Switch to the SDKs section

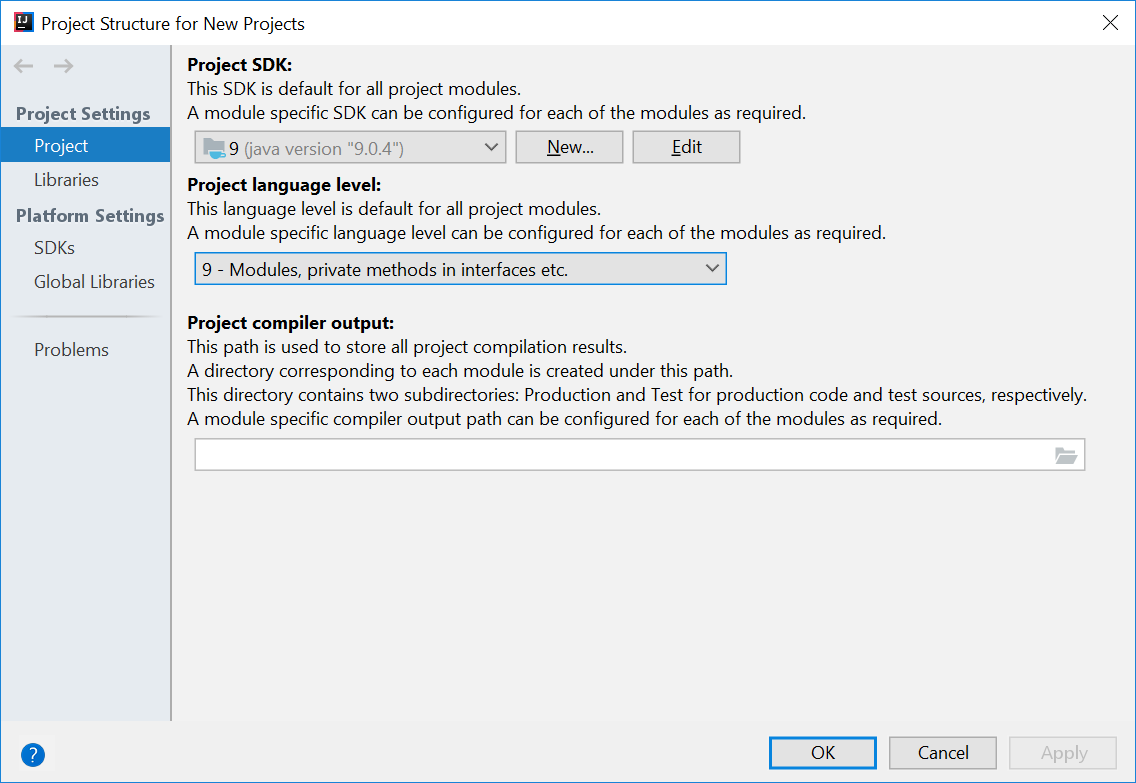click(53, 247)
